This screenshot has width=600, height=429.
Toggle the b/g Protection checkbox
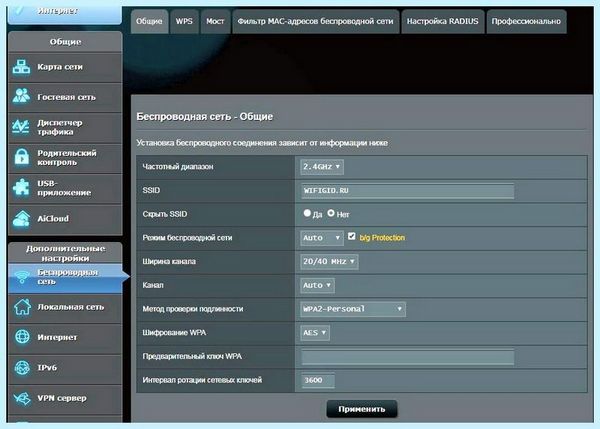click(352, 237)
